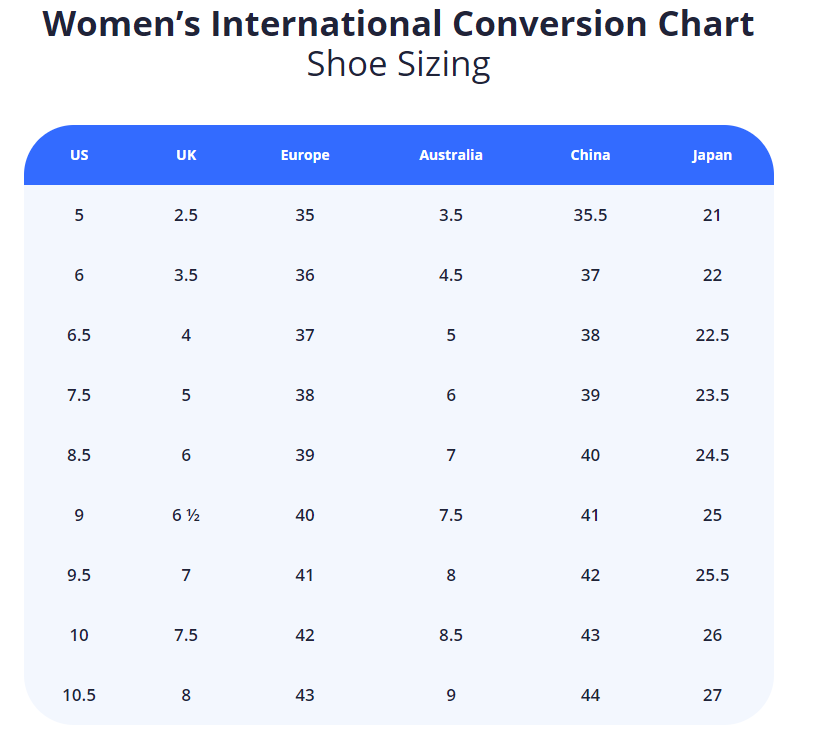The image size is (823, 741).
Task: Click the Japan size 24.5 cell
Action: point(712,455)
